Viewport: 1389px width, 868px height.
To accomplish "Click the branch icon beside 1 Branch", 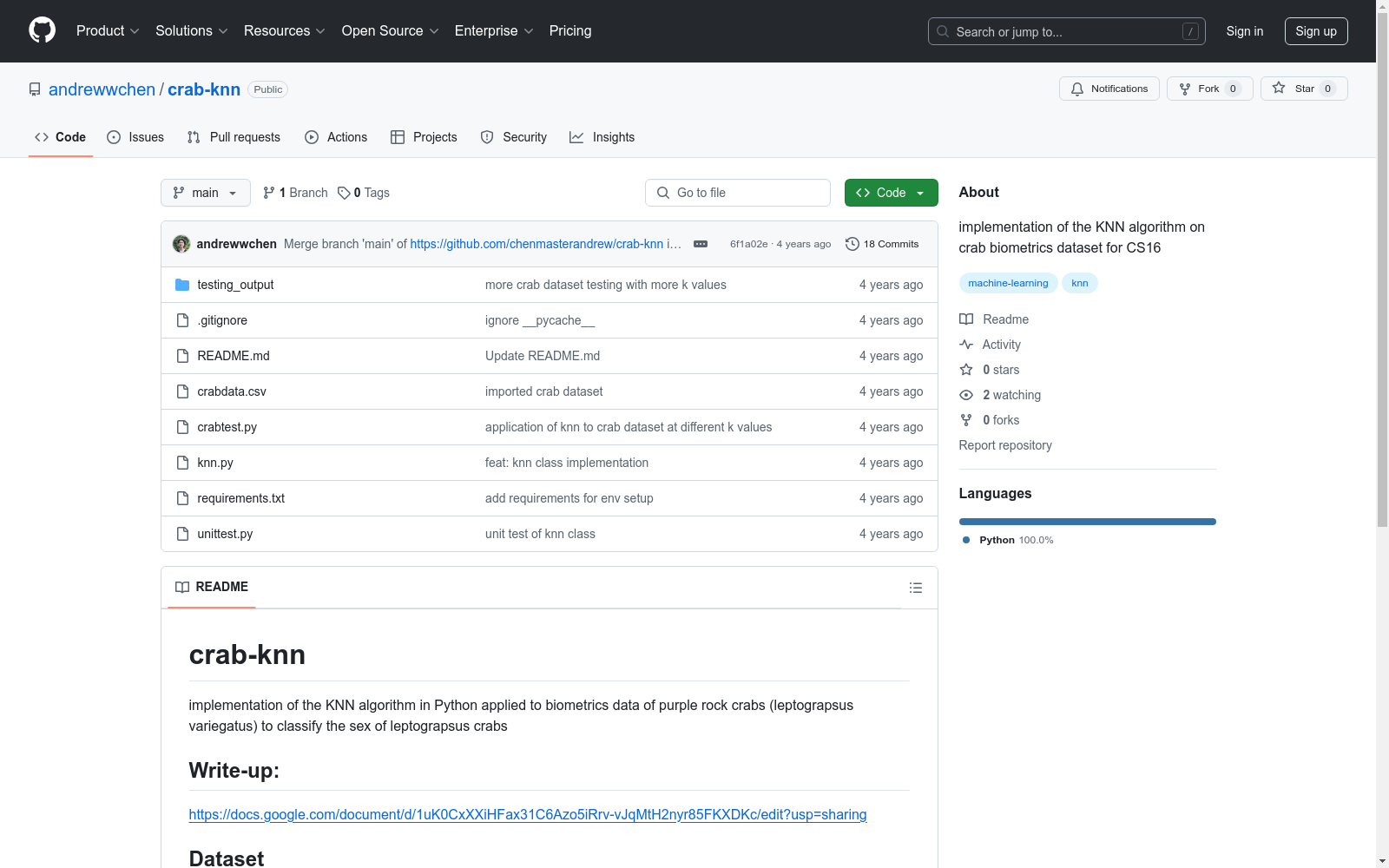I will coord(269,193).
